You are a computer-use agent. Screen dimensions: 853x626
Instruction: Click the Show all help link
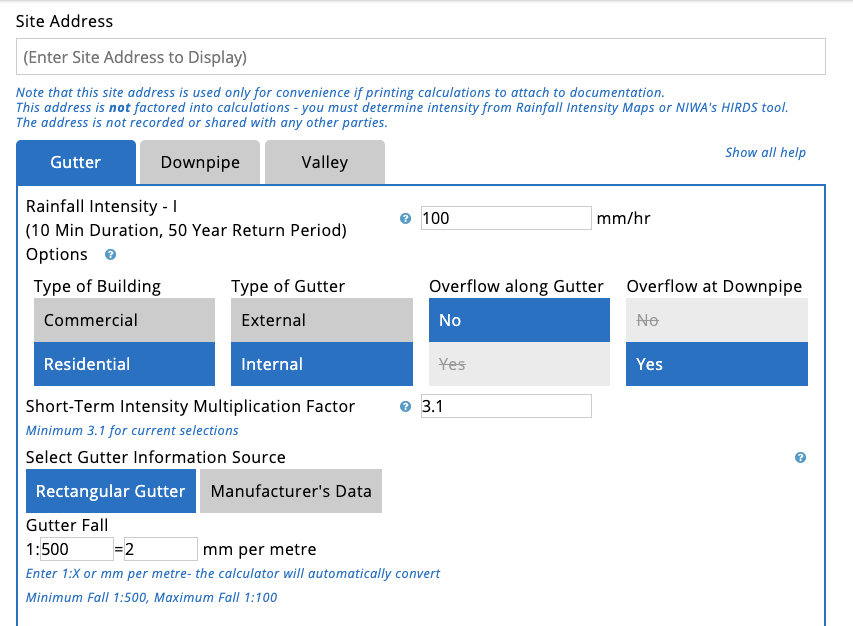(x=765, y=153)
